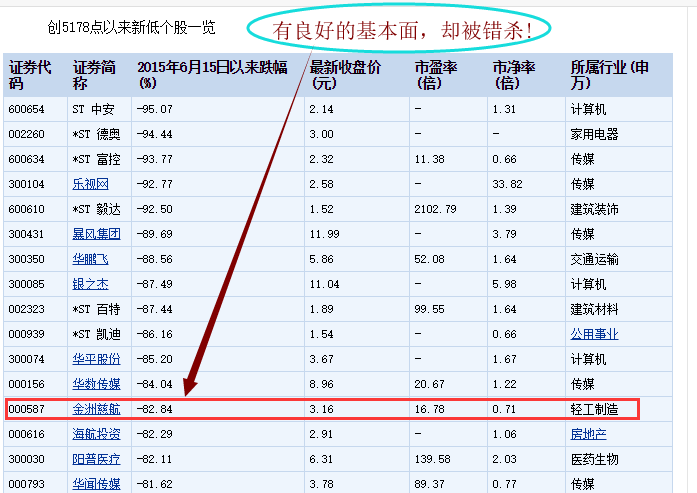This screenshot has width=697, height=493.
Task: Open the 华鹏飞 stock link
Action: 90,259
